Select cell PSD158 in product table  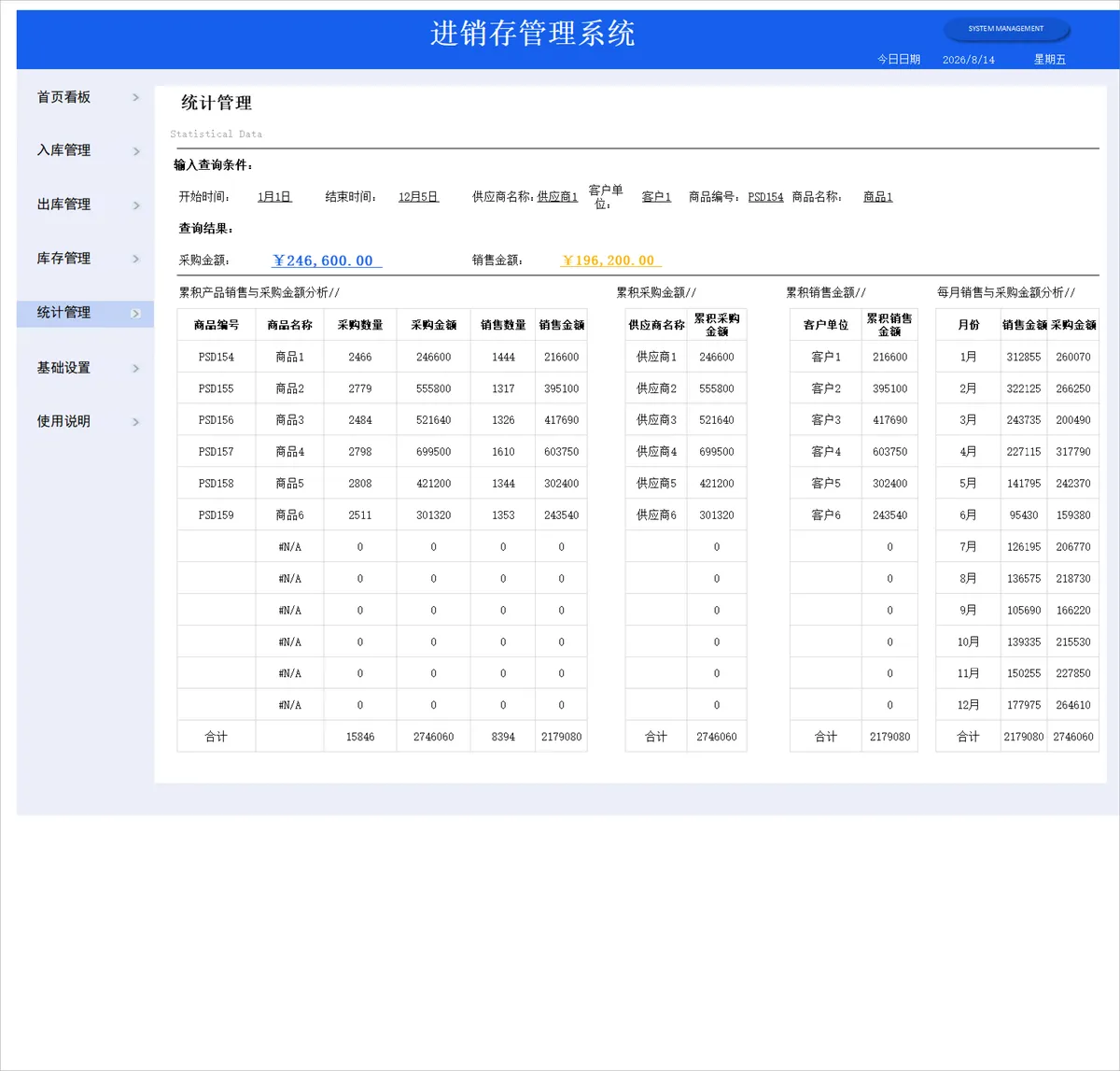[217, 484]
